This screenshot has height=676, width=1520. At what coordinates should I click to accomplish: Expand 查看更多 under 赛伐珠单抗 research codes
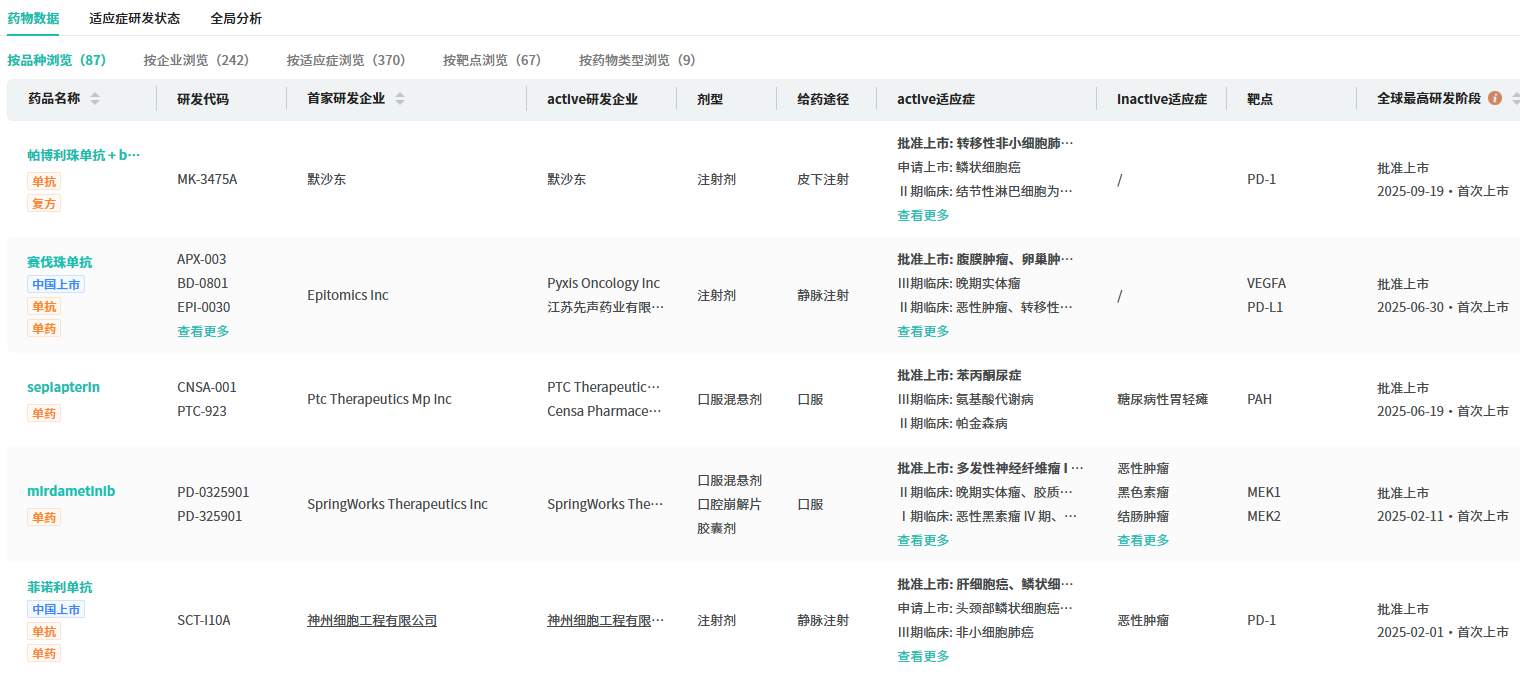(x=203, y=331)
